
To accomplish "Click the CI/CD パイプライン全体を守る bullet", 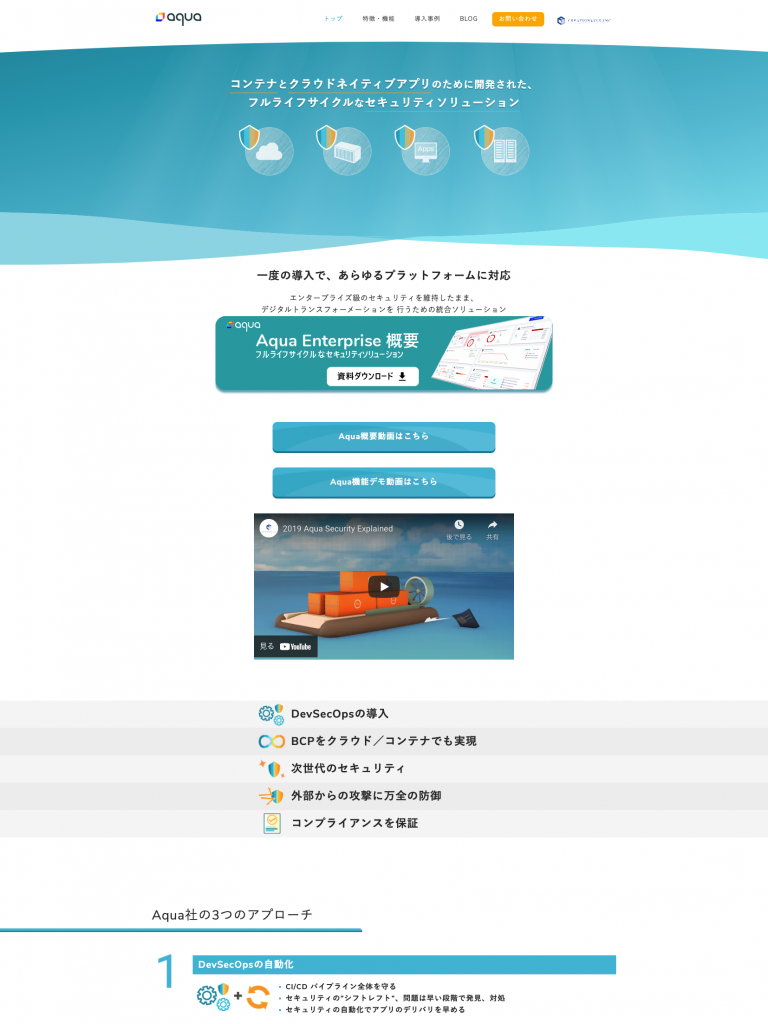I will [340, 987].
